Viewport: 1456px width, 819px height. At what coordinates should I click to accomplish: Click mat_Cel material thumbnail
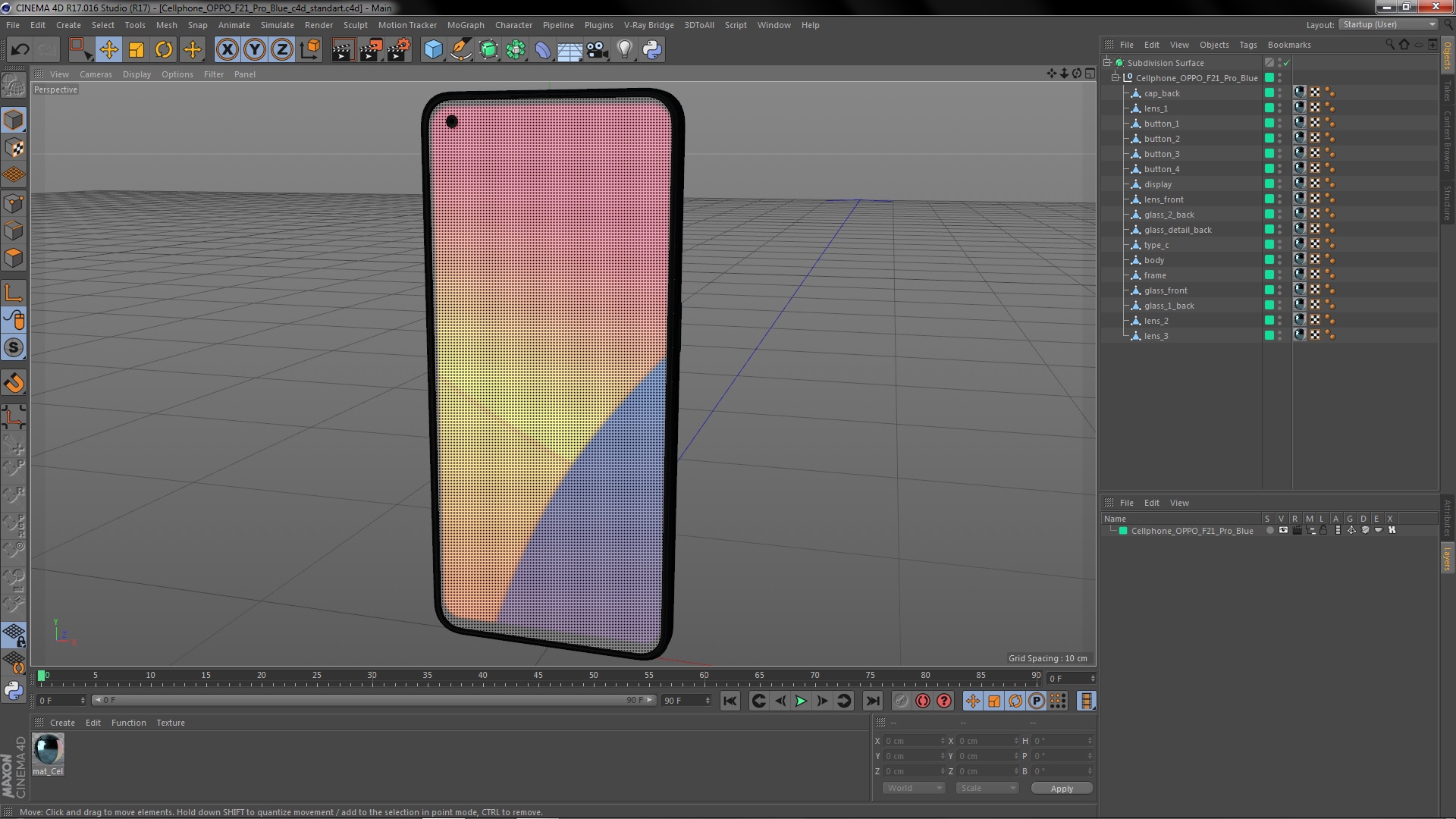49,750
